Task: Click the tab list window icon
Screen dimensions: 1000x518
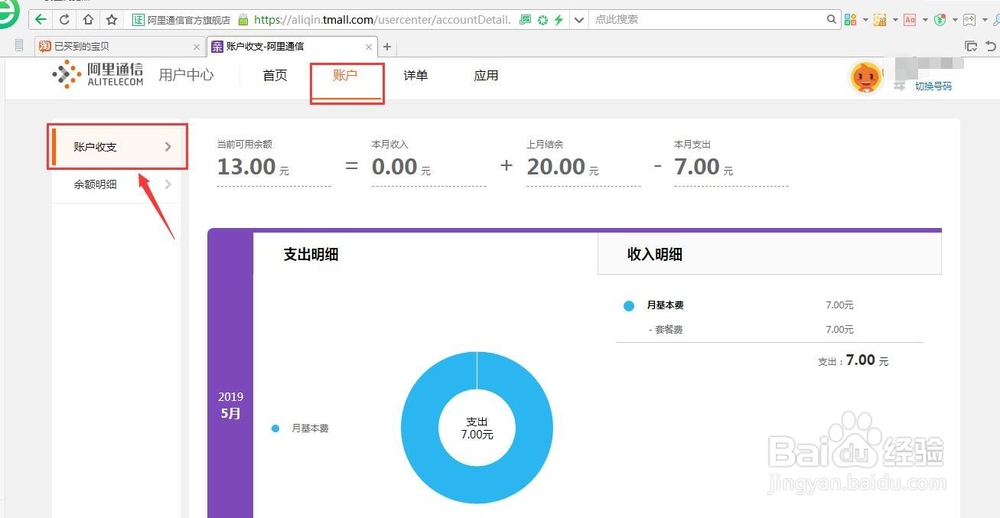Action: coord(971,46)
